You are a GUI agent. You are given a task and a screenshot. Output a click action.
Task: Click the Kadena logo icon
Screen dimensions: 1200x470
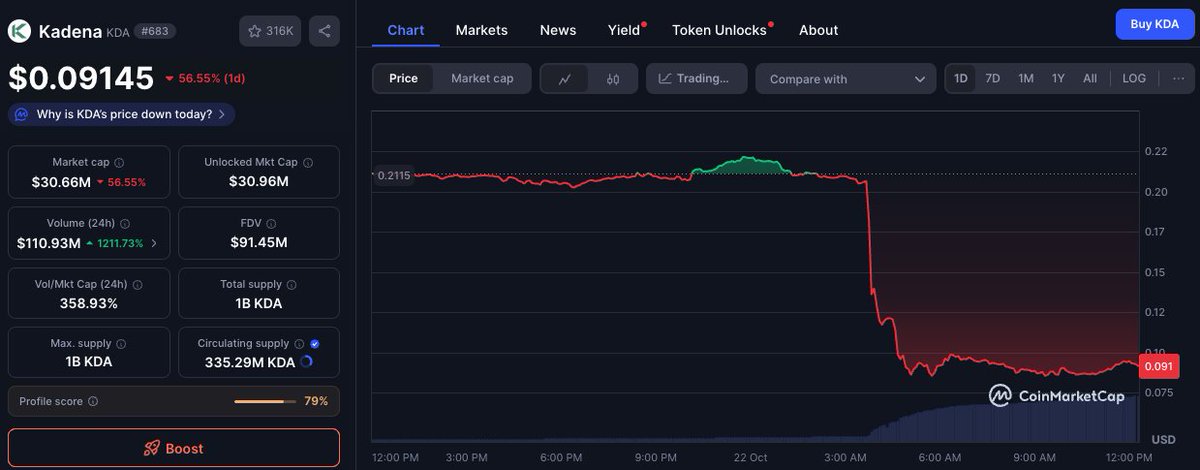pyautogui.click(x=20, y=31)
